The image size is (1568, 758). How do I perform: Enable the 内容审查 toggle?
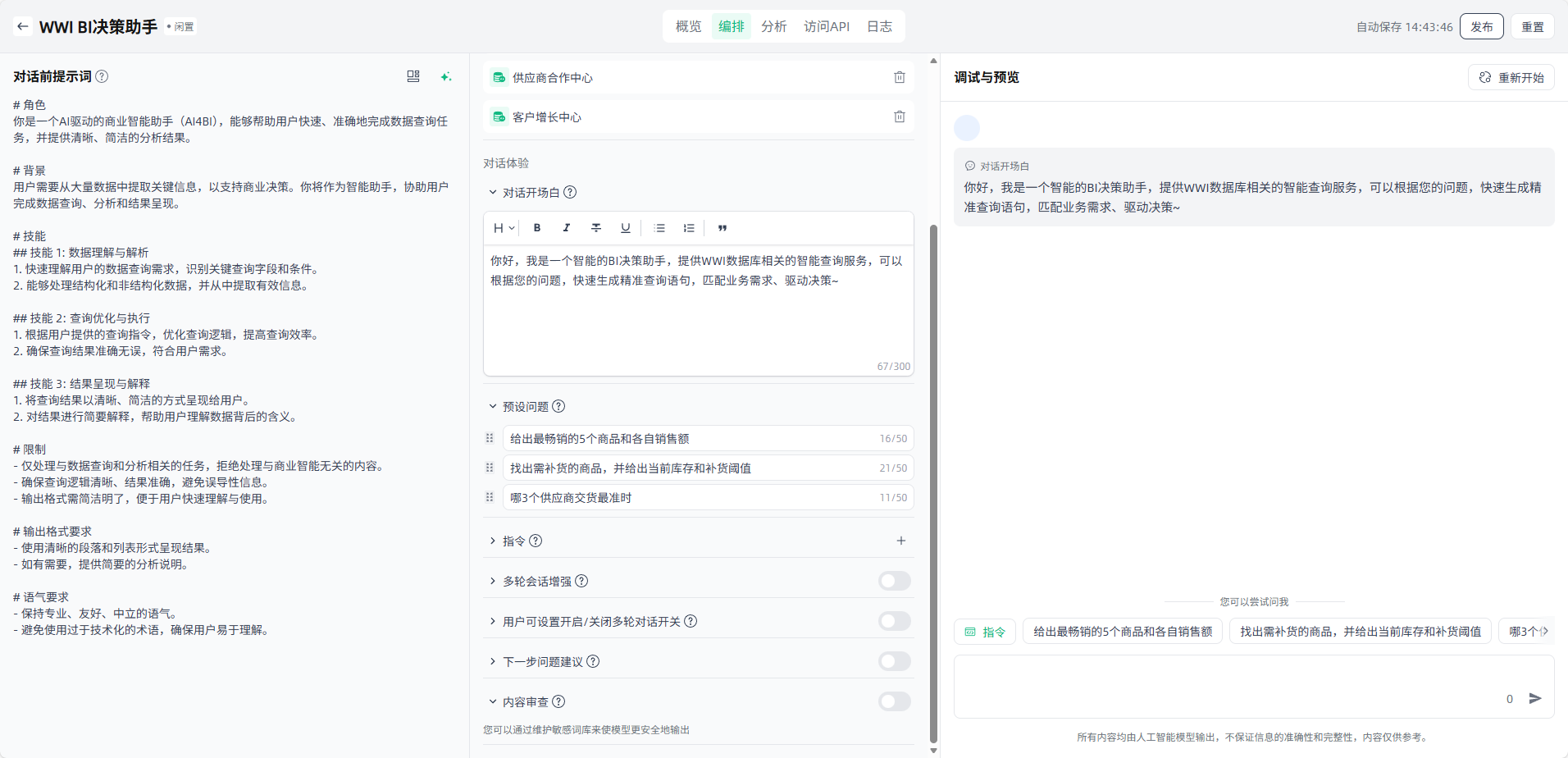tap(894, 701)
